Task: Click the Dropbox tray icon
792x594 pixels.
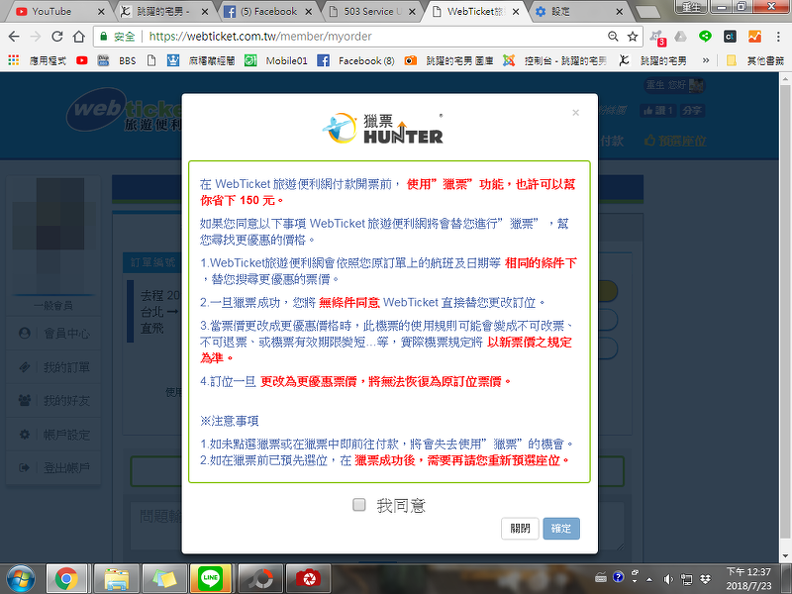Action: point(705,579)
